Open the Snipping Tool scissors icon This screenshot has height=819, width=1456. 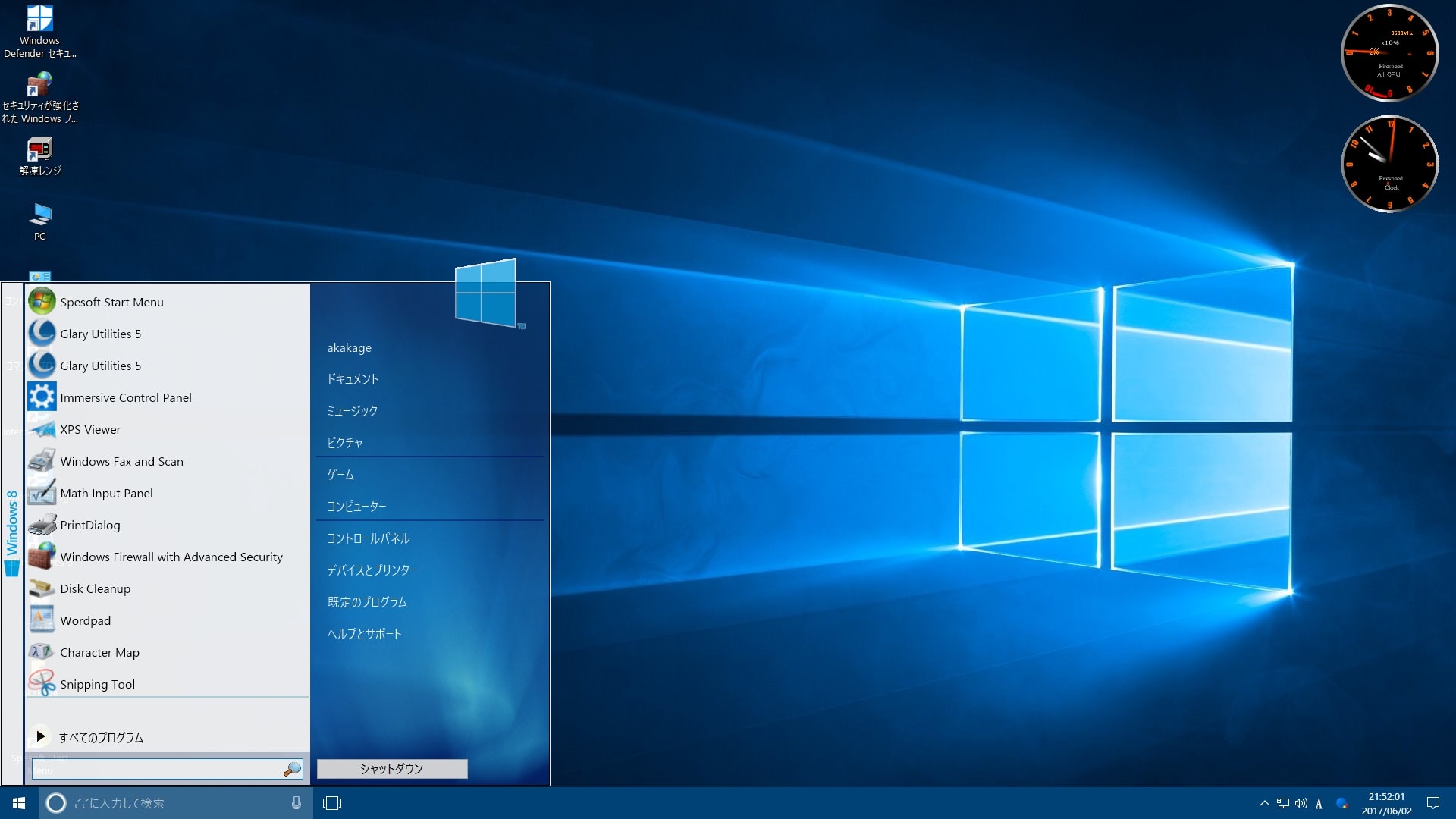click(x=42, y=684)
